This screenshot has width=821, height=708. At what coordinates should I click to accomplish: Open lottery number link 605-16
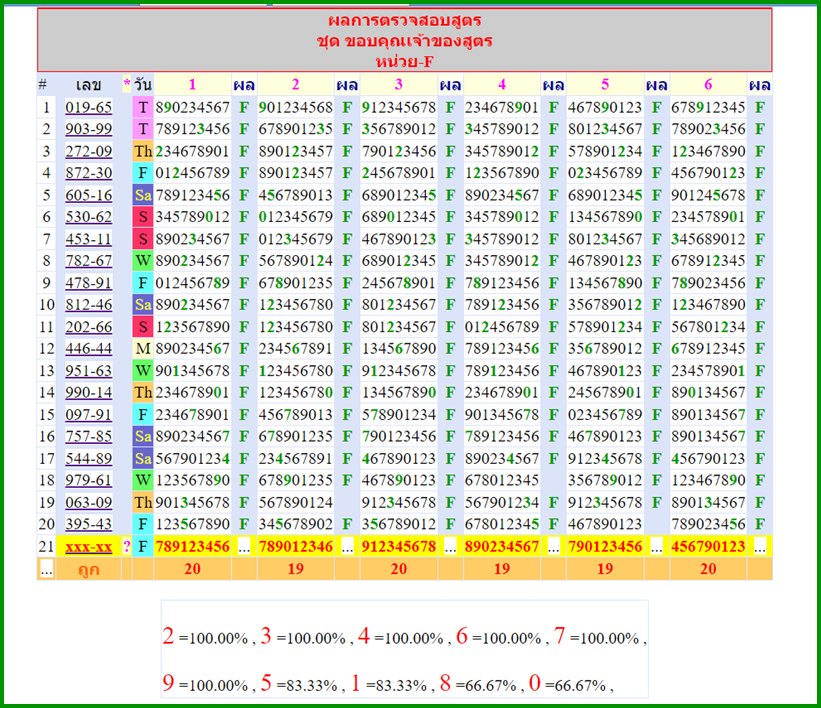click(x=88, y=195)
